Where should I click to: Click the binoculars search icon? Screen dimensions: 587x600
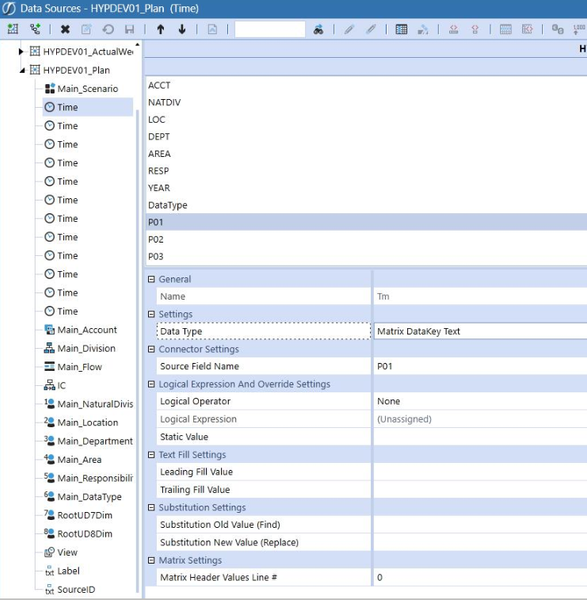click(318, 29)
